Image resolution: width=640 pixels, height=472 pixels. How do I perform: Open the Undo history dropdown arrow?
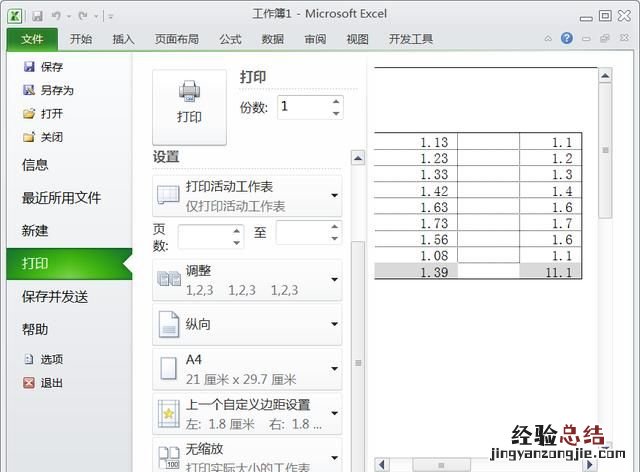pyautogui.click(x=69, y=16)
